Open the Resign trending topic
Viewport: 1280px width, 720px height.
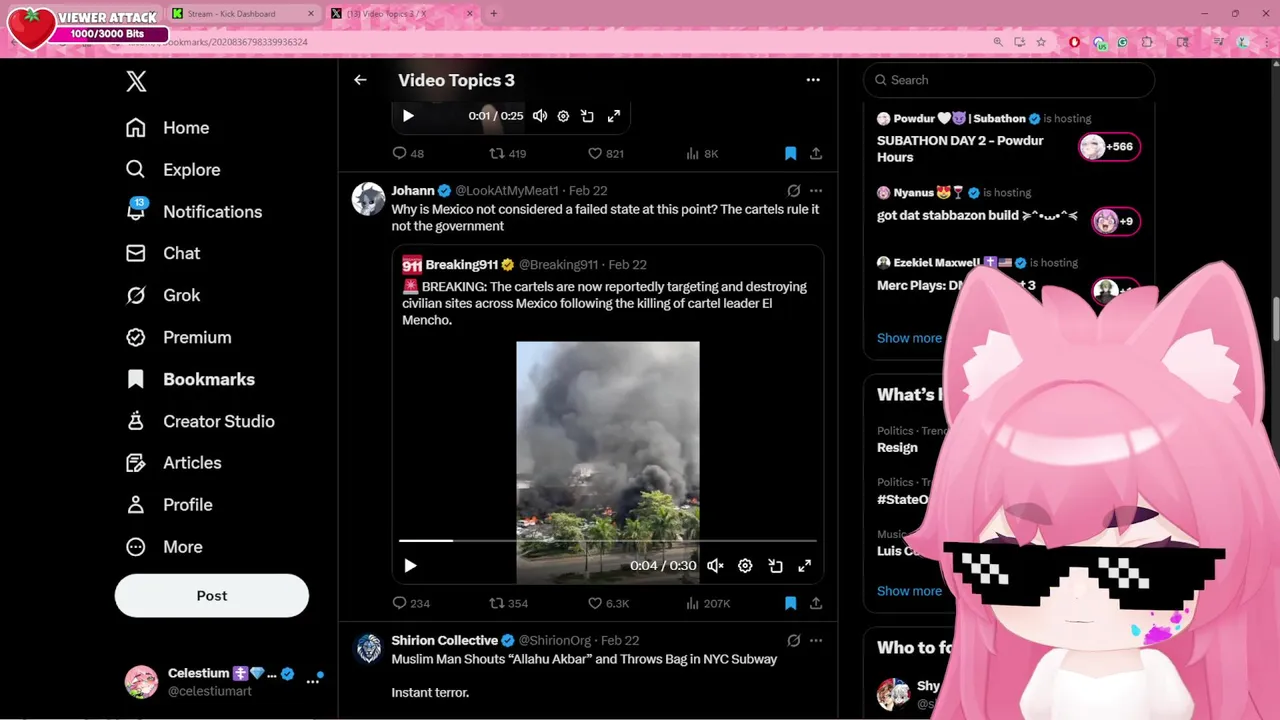pyautogui.click(x=897, y=448)
